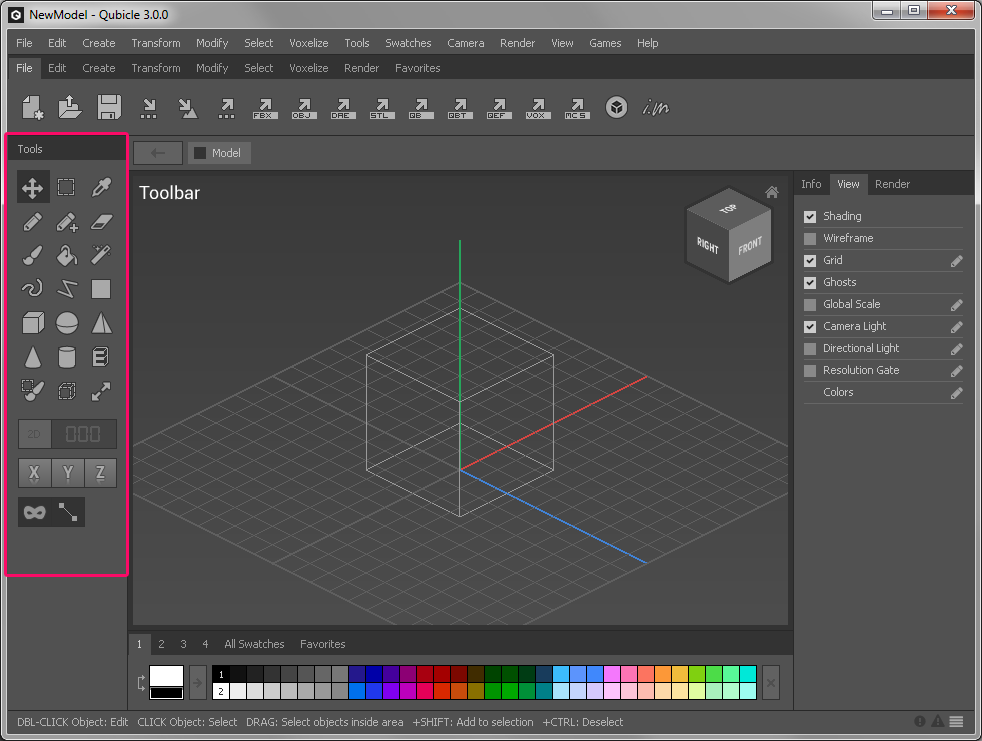Viewport: 982px width, 741px height.
Task: Select the Cylinder primitive tool
Action: 67,357
